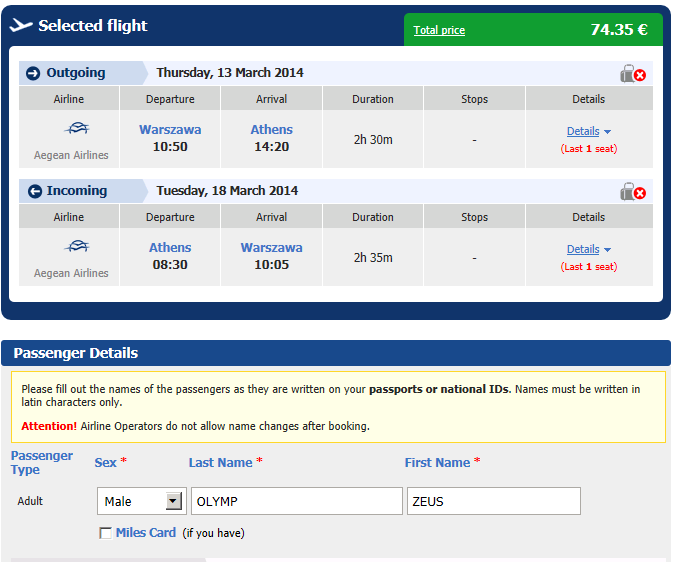Viewport: 674px width, 562px height.
Task: Click the no-baggage icon on Incoming row
Action: 632,191
